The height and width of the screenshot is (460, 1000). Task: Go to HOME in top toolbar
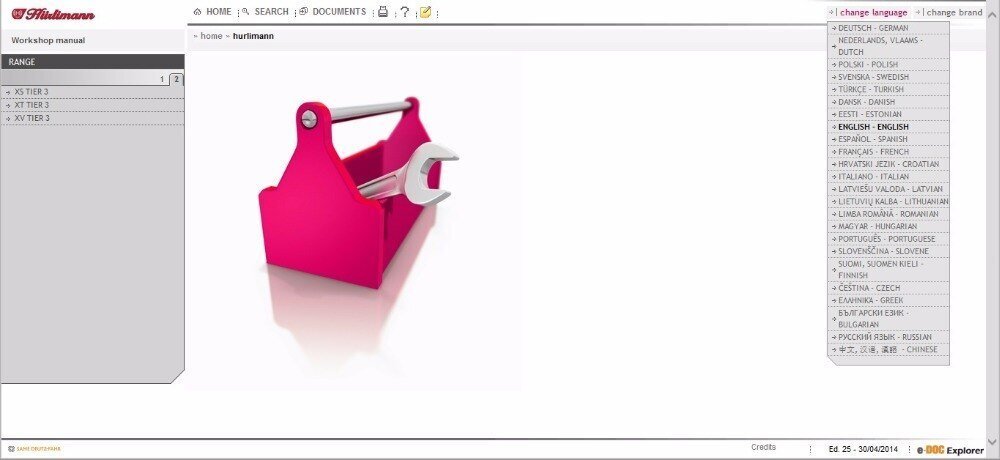click(212, 12)
